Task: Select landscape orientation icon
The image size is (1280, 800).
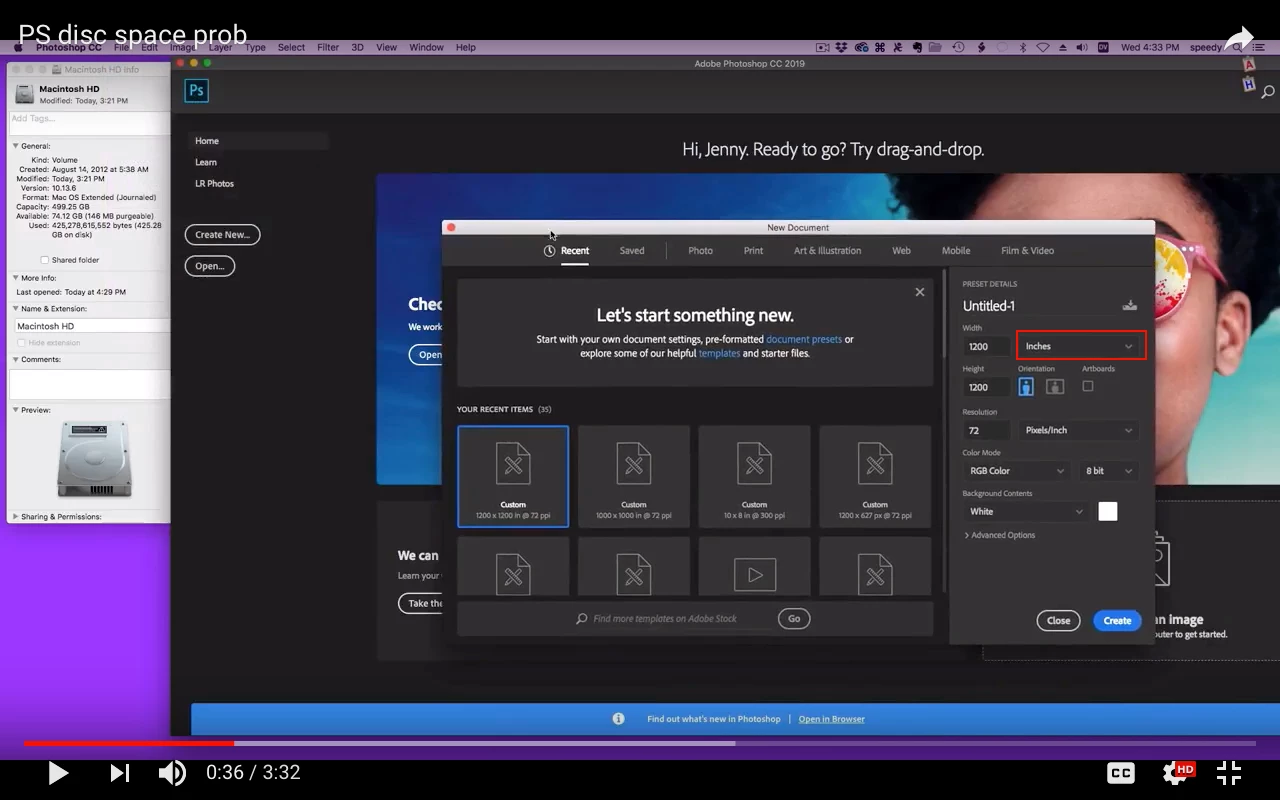Action: click(1054, 387)
